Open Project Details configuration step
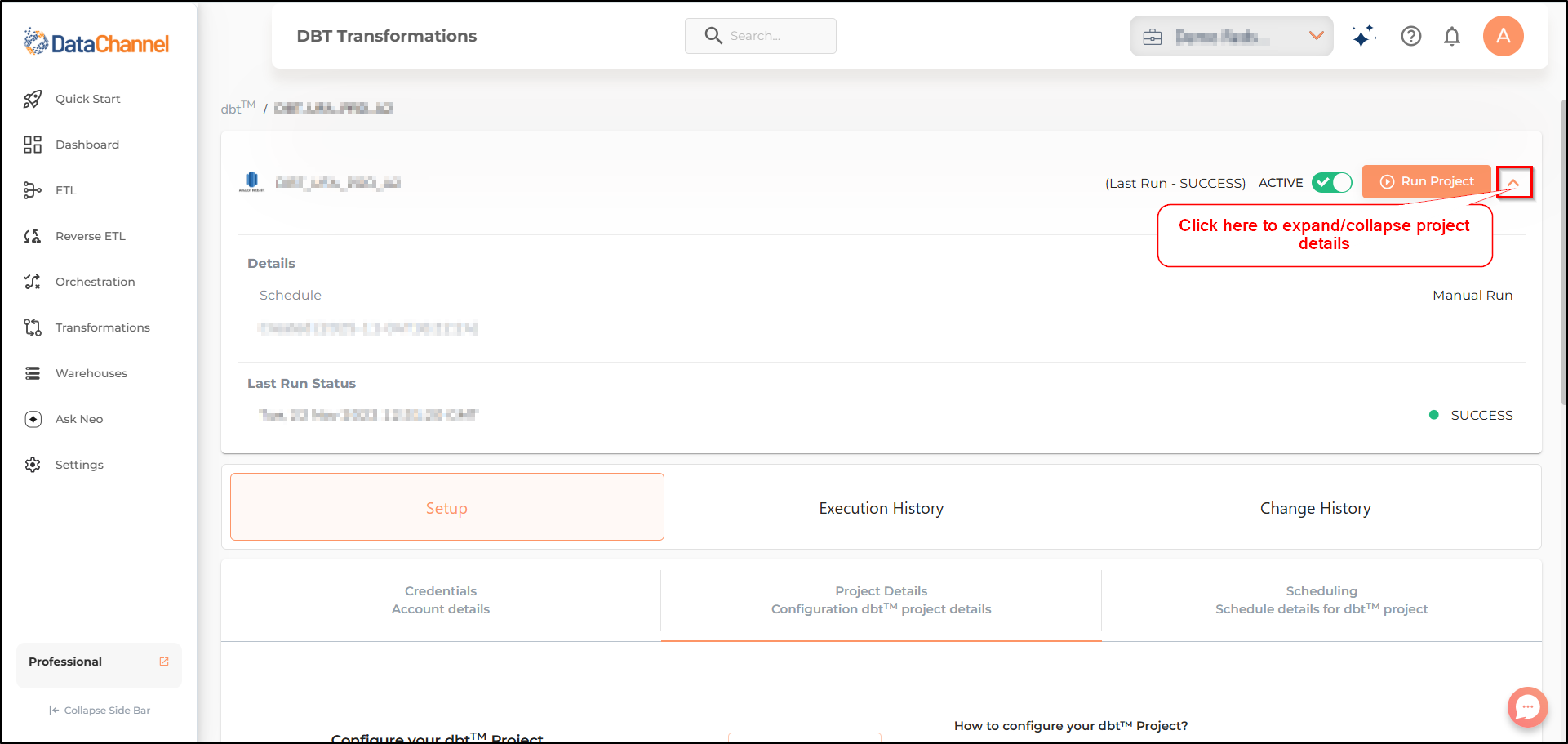The image size is (1568, 744). 882,600
